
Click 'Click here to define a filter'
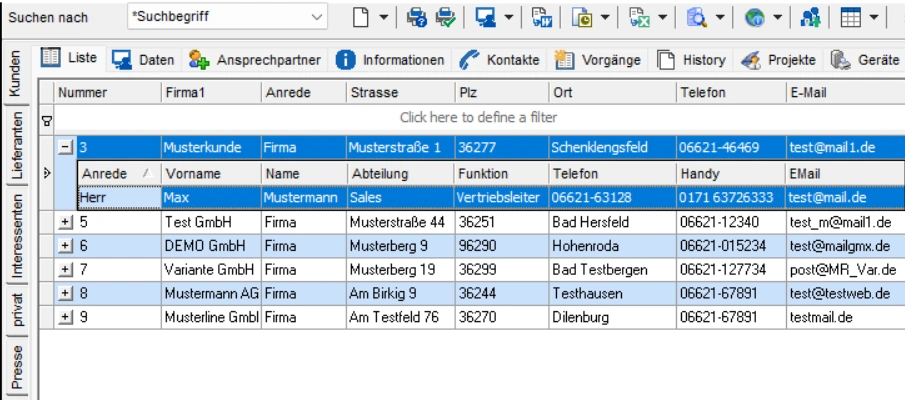[x=478, y=118]
